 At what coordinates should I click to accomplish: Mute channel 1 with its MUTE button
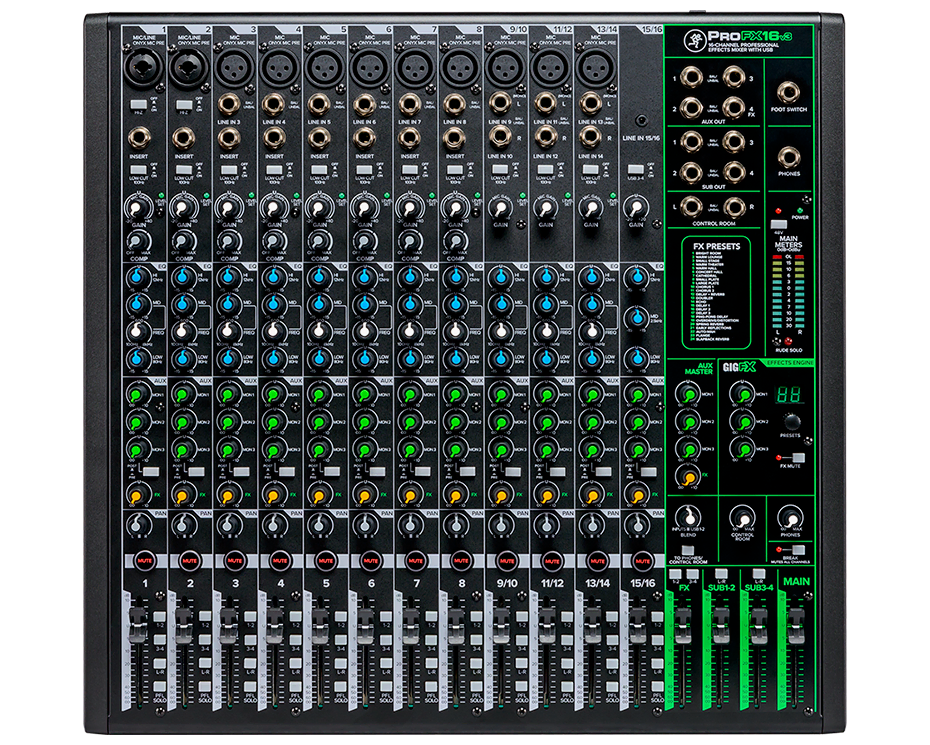click(x=144, y=561)
